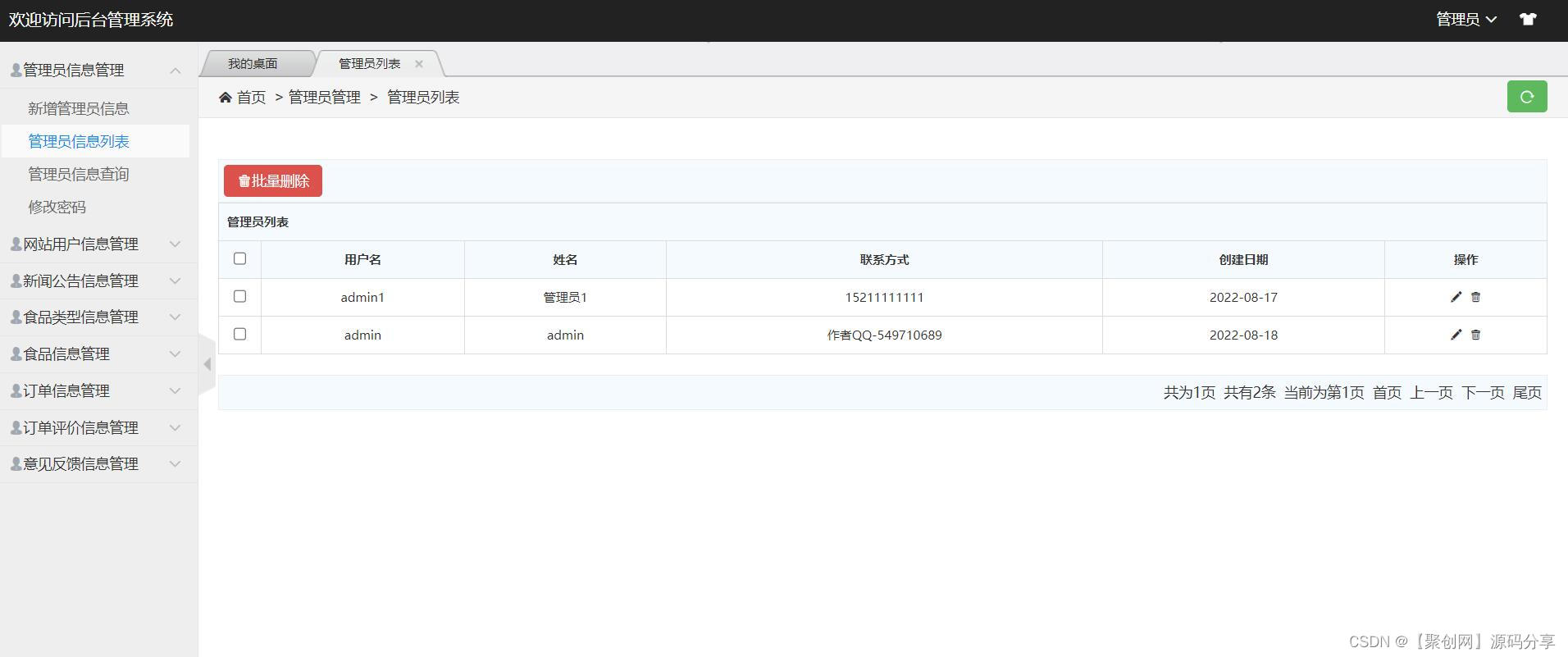Expand the 意见反馈信息管理 section
The image size is (1568, 657).
point(98,464)
